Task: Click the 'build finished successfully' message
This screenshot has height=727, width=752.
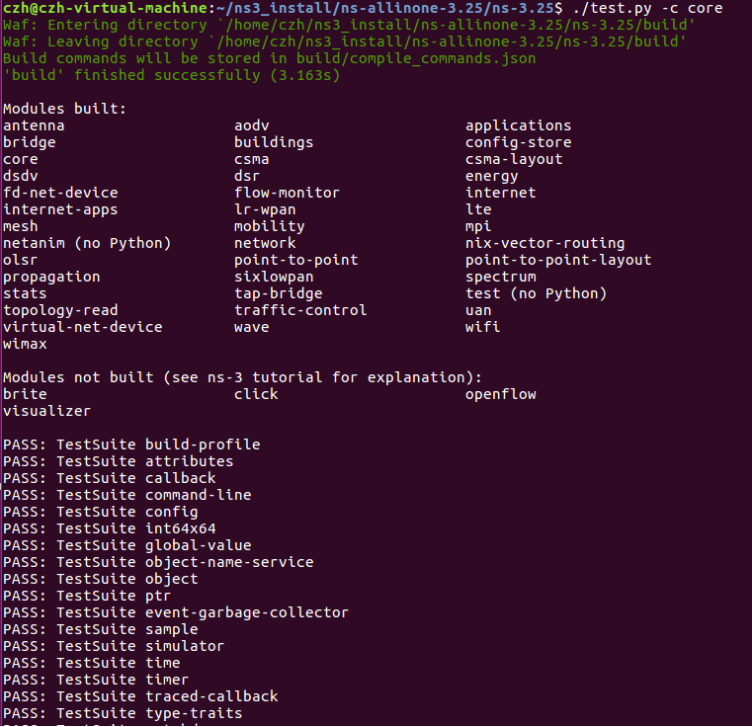Action: click(x=171, y=75)
